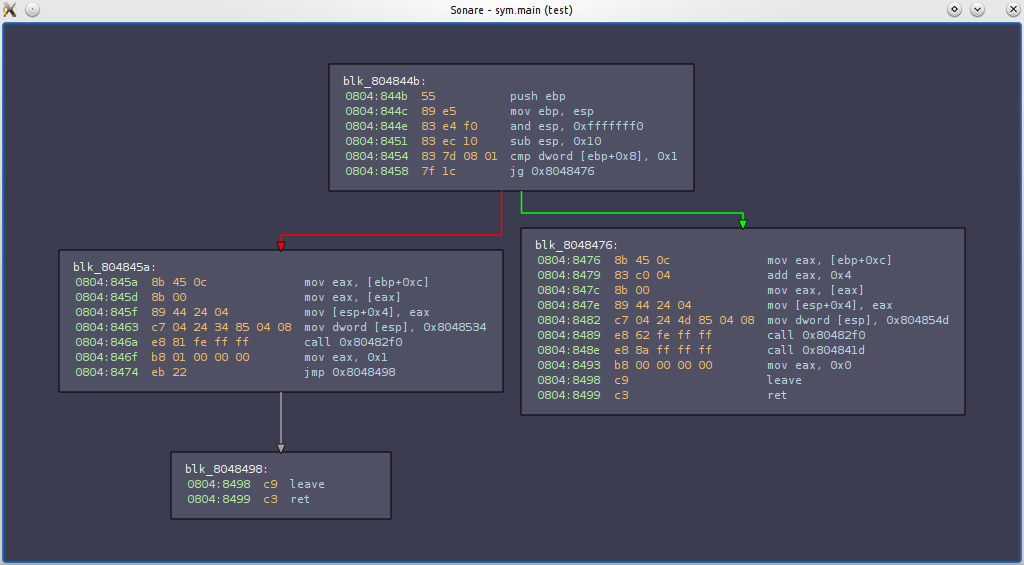Click the diamond restore window button
Image resolution: width=1024 pixels, height=565 pixels.
(955, 9)
